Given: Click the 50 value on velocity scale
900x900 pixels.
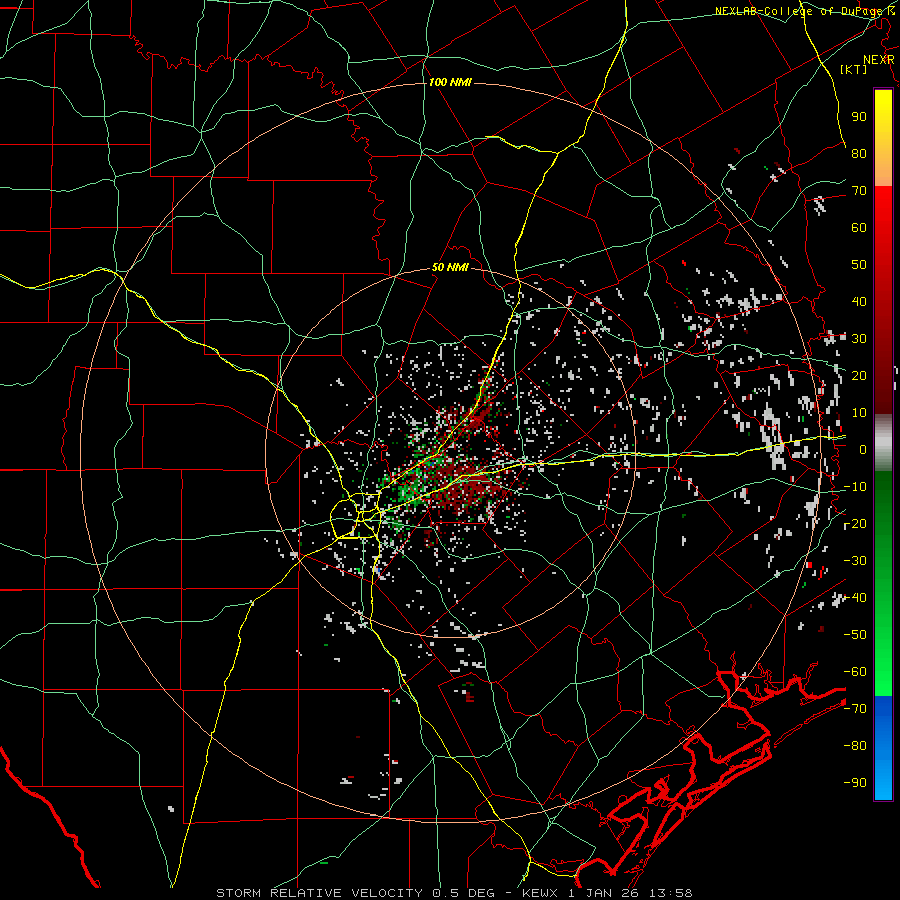Looking at the screenshot, I should point(859,265).
